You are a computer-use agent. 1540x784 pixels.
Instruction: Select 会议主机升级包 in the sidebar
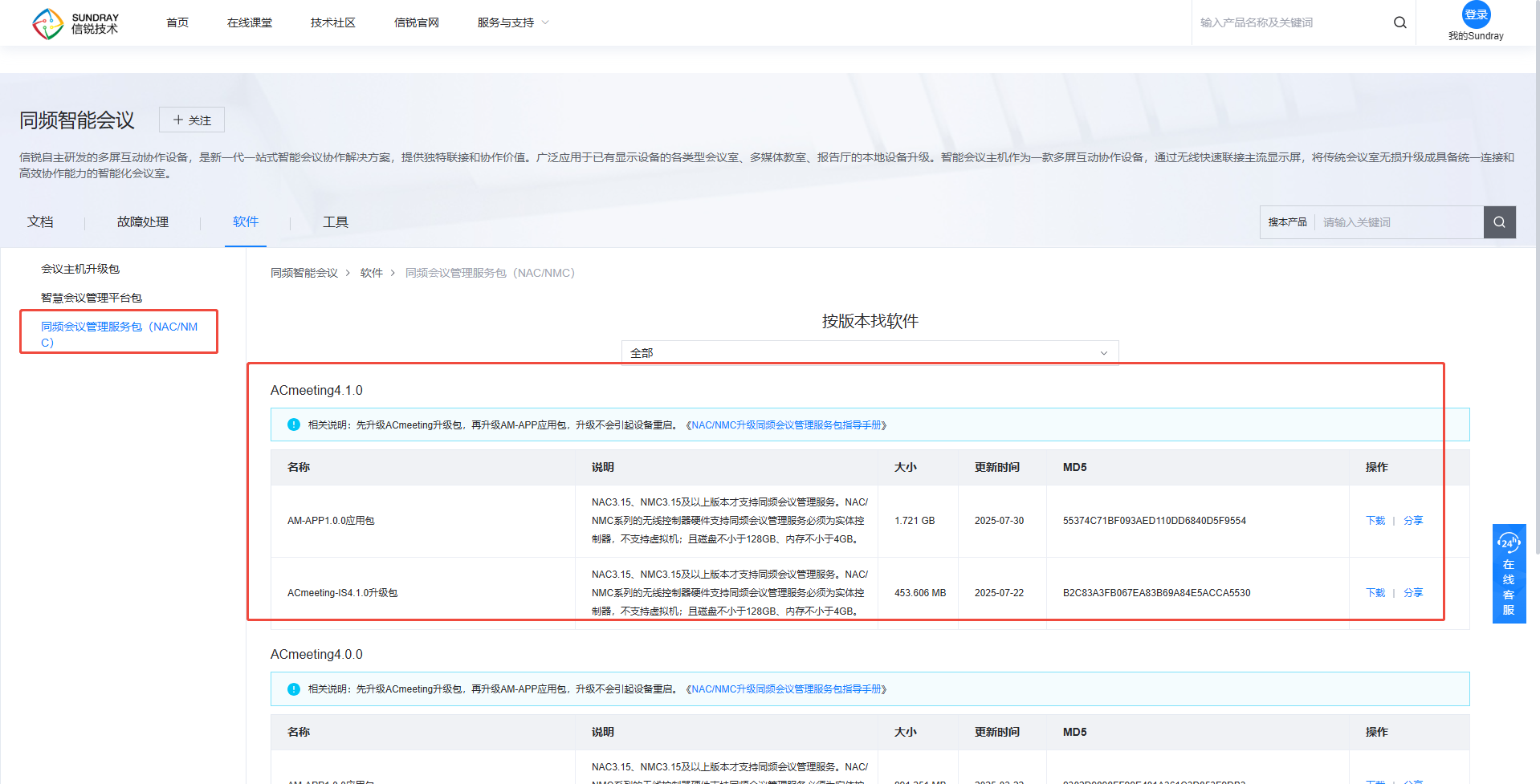pos(80,269)
